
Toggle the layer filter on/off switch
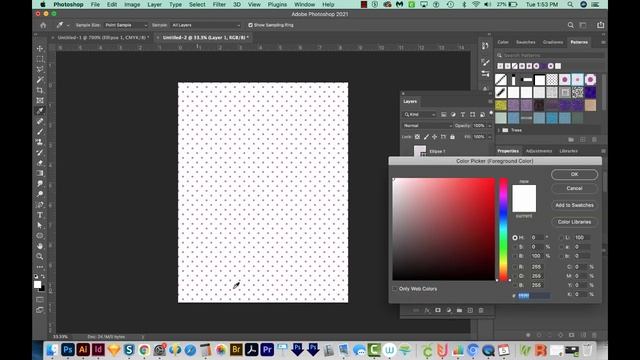(491, 113)
